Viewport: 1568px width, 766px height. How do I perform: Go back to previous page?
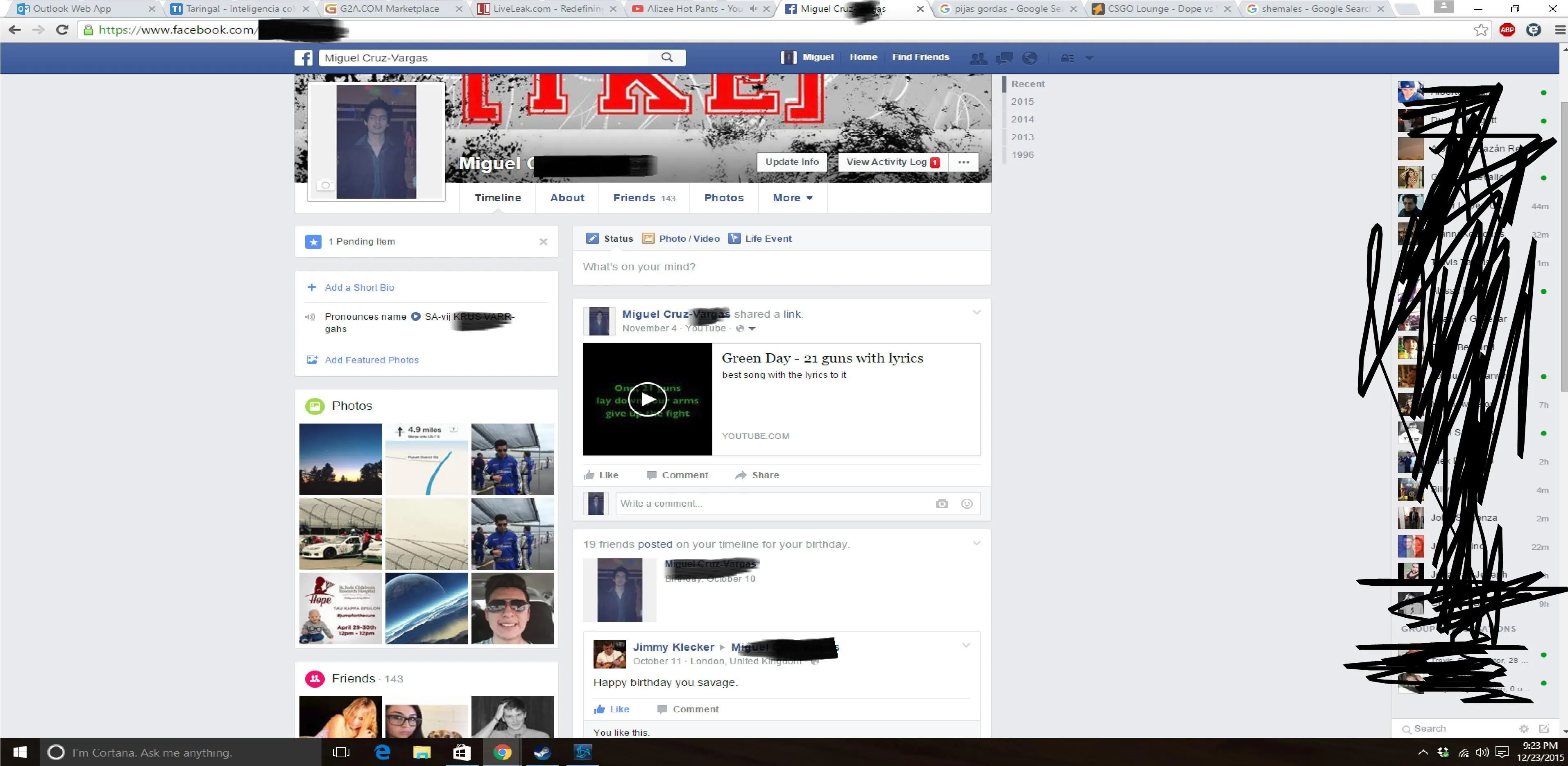[x=15, y=30]
